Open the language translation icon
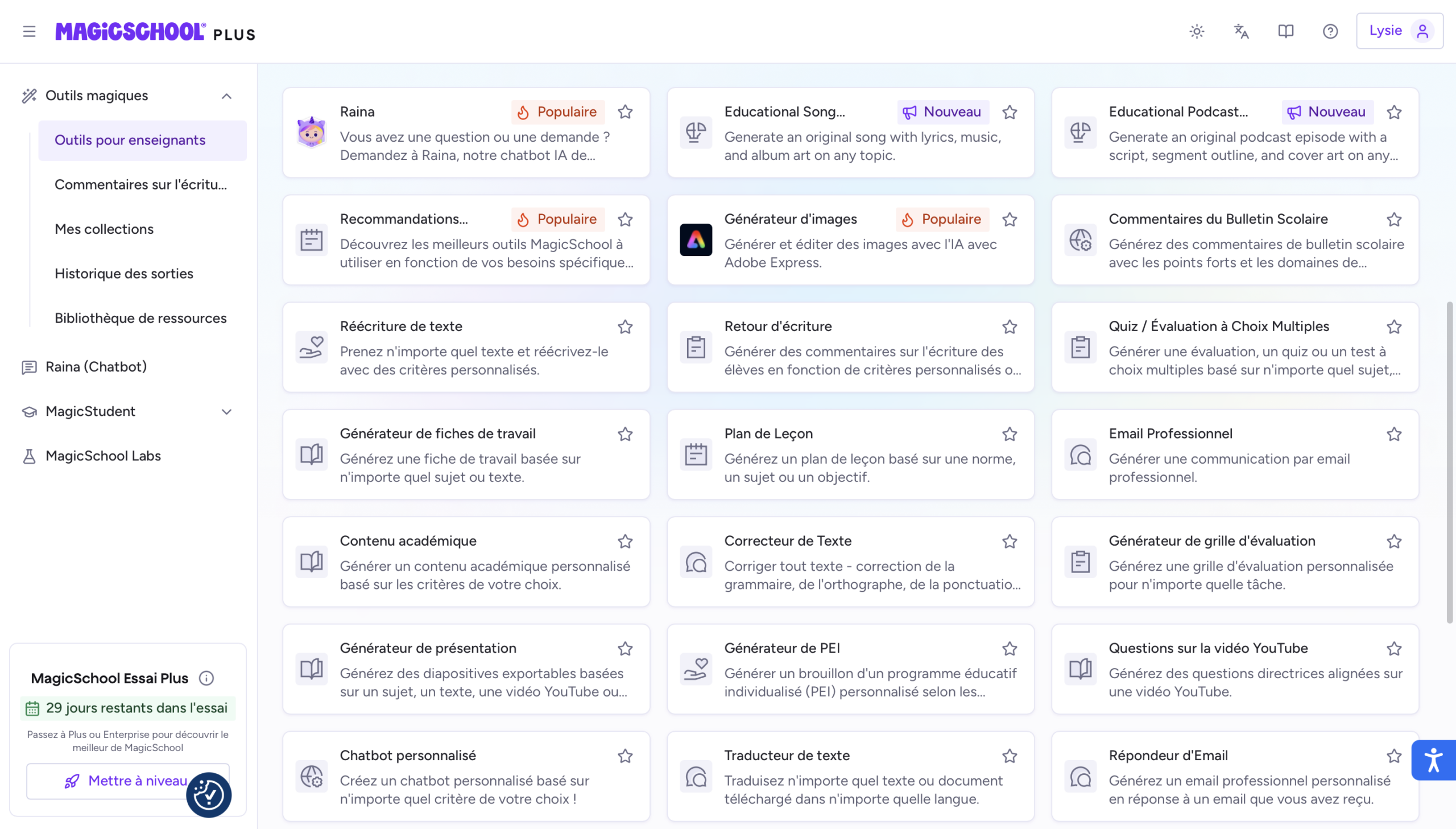1456x829 pixels. coord(1241,31)
